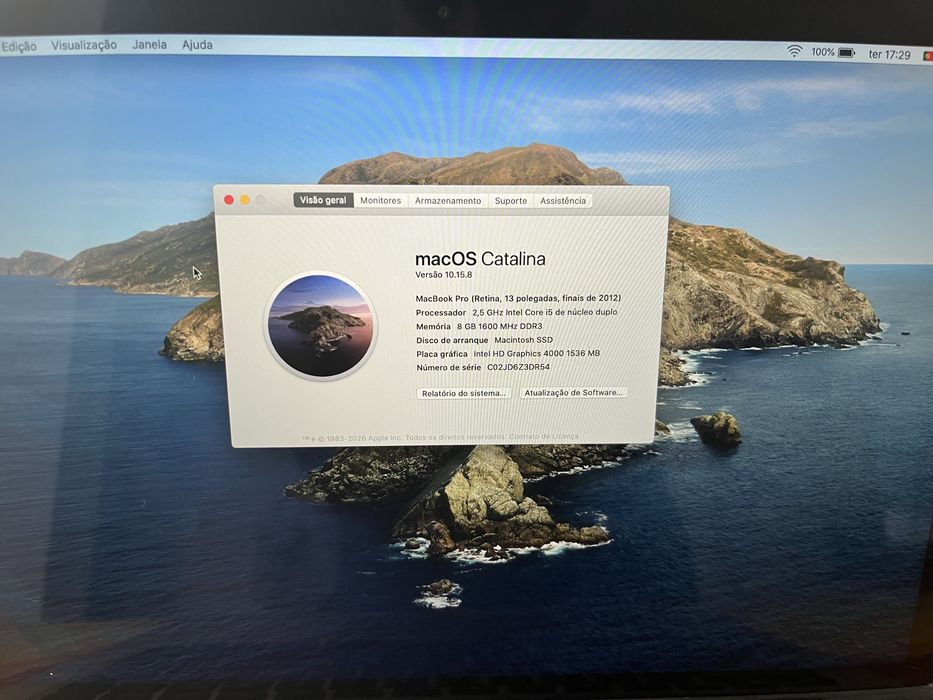Click the Versão number line
Screen dimensions: 933x700
click(443, 274)
